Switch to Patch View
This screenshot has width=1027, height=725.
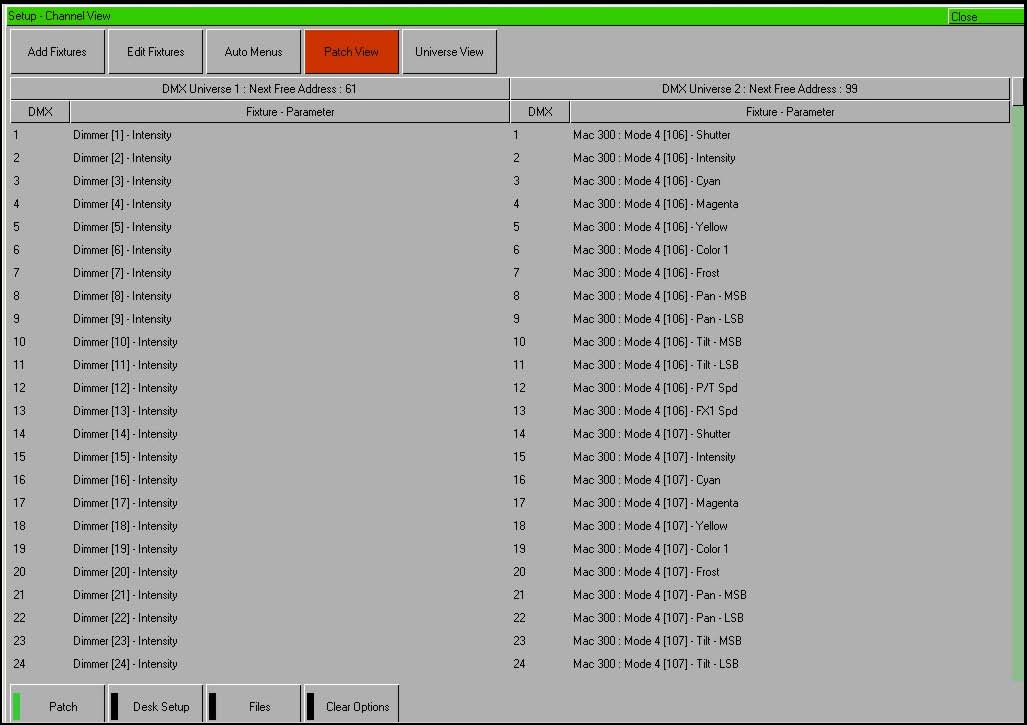(351, 52)
